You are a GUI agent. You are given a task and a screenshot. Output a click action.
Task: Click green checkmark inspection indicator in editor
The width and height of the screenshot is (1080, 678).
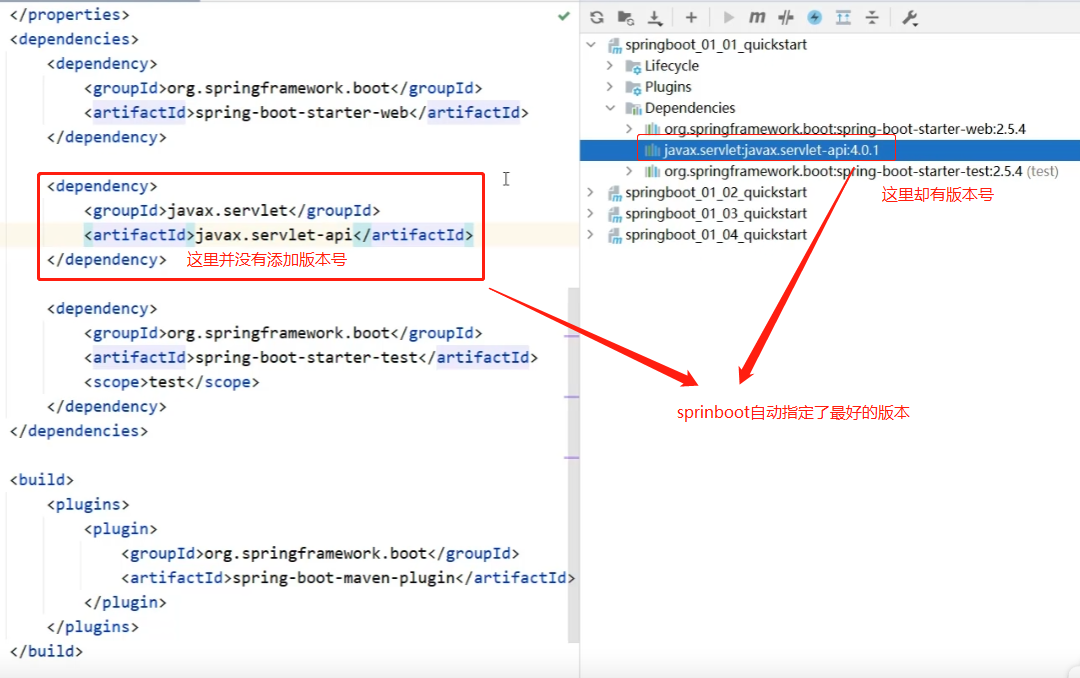pos(564,16)
